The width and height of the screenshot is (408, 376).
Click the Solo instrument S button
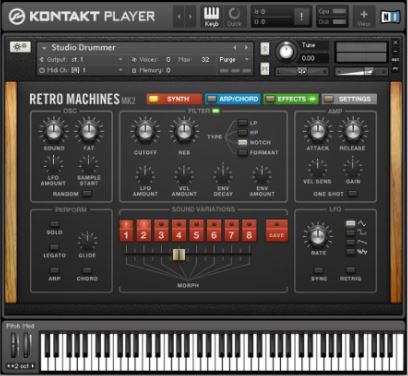265,49
